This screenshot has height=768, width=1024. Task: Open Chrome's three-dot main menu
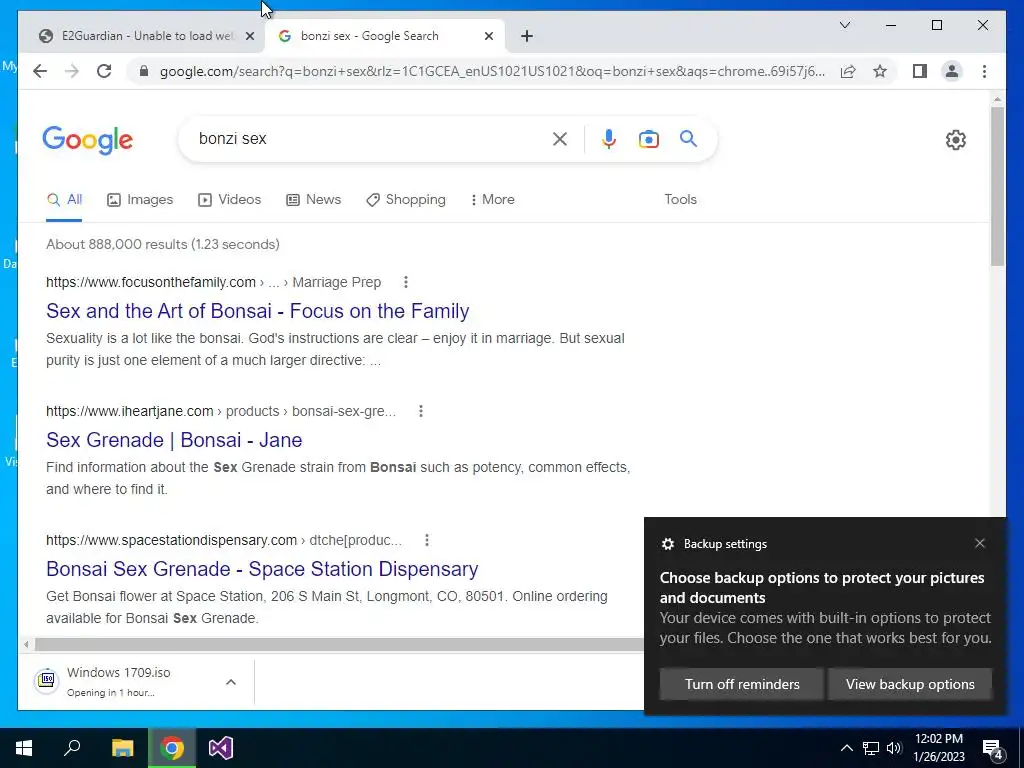(984, 71)
